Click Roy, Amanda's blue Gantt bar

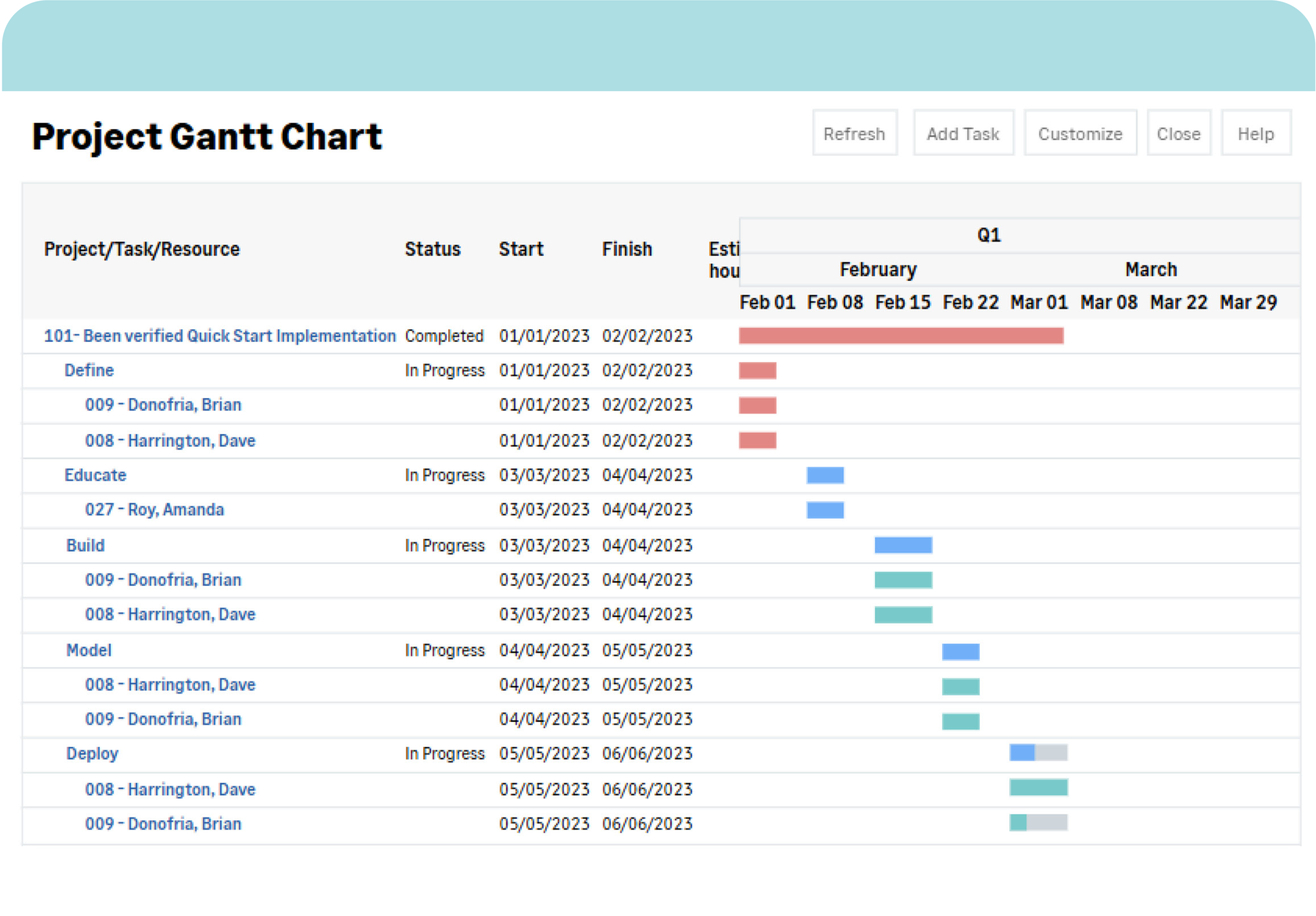(825, 510)
